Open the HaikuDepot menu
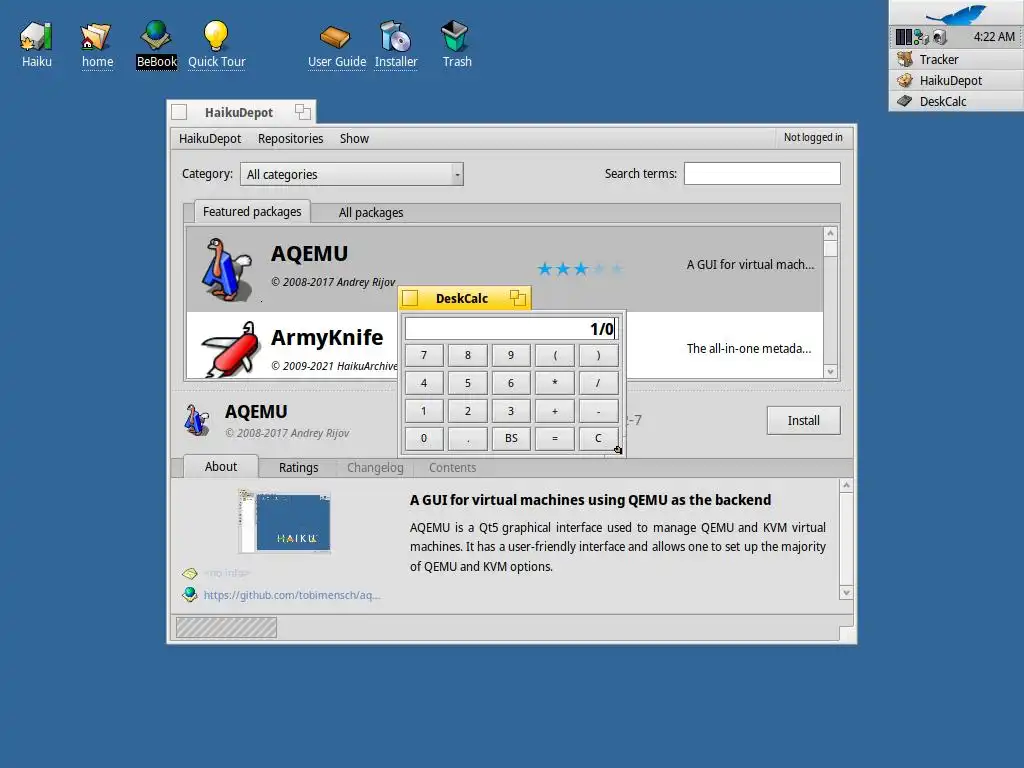Screen dimensions: 1024x768 click(x=210, y=138)
